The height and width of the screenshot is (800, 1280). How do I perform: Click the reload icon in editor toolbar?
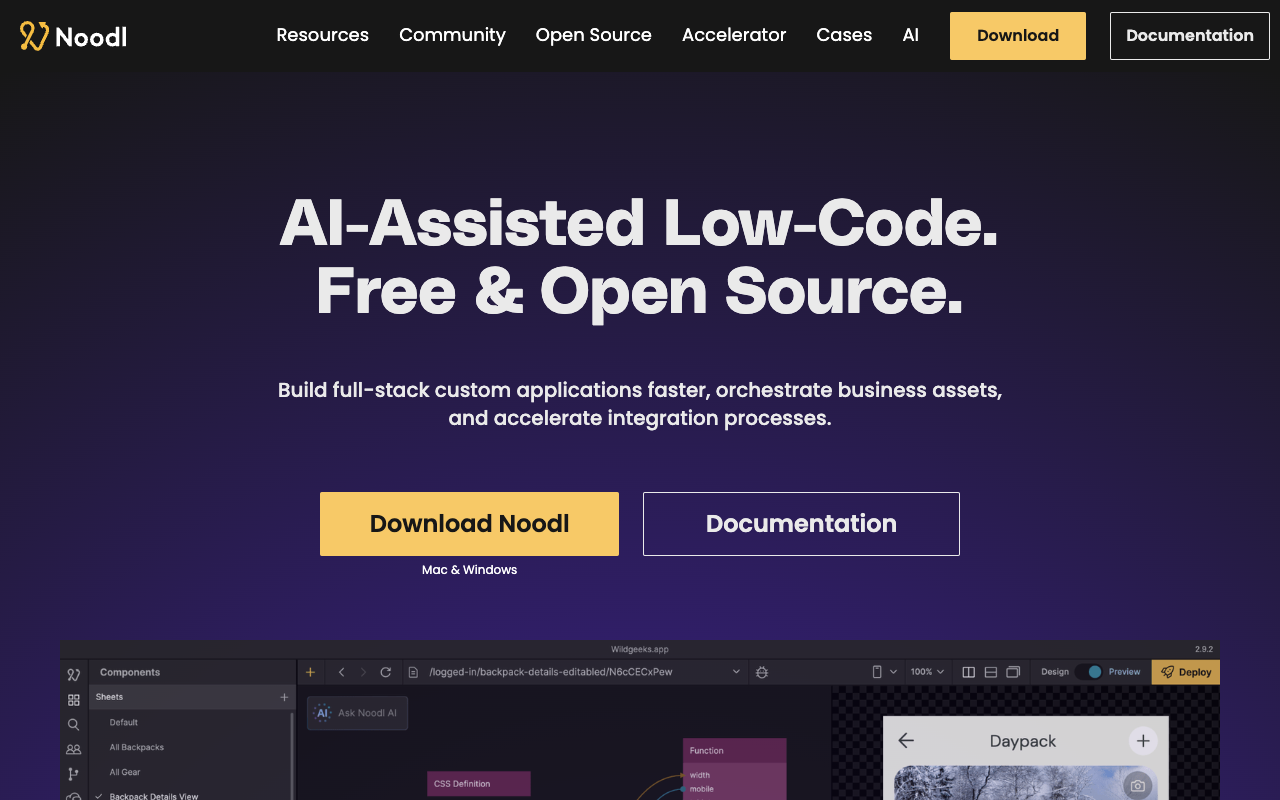pyautogui.click(x=386, y=672)
